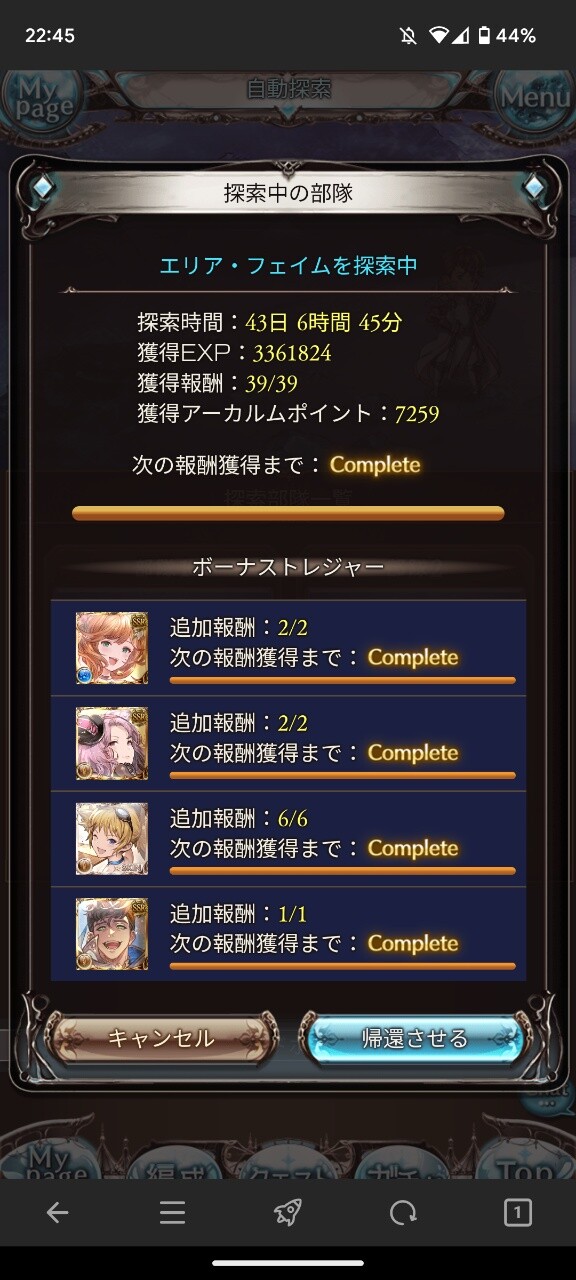This screenshot has width=576, height=1280.
Task: Open the browser hamburger menu icon
Action: pos(173,1213)
